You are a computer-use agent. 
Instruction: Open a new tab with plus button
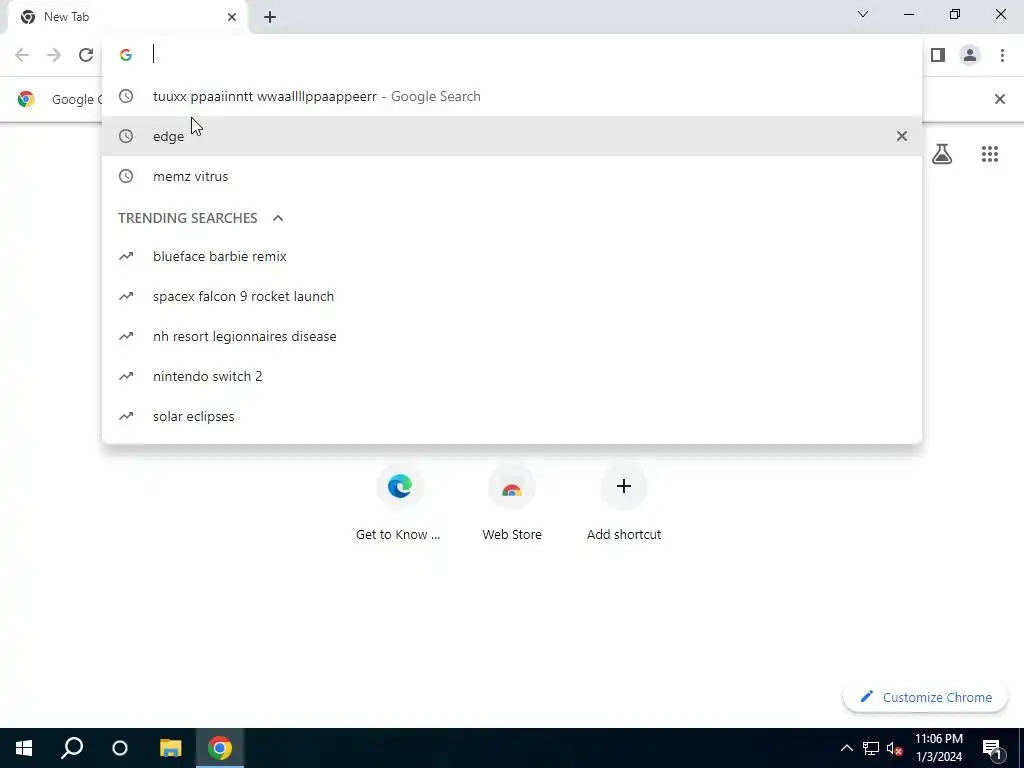pos(270,17)
